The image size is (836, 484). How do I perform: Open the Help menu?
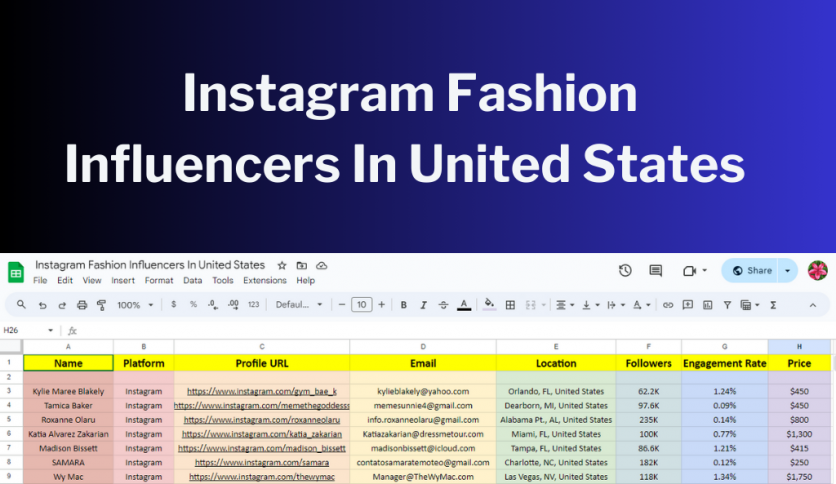[x=306, y=280]
